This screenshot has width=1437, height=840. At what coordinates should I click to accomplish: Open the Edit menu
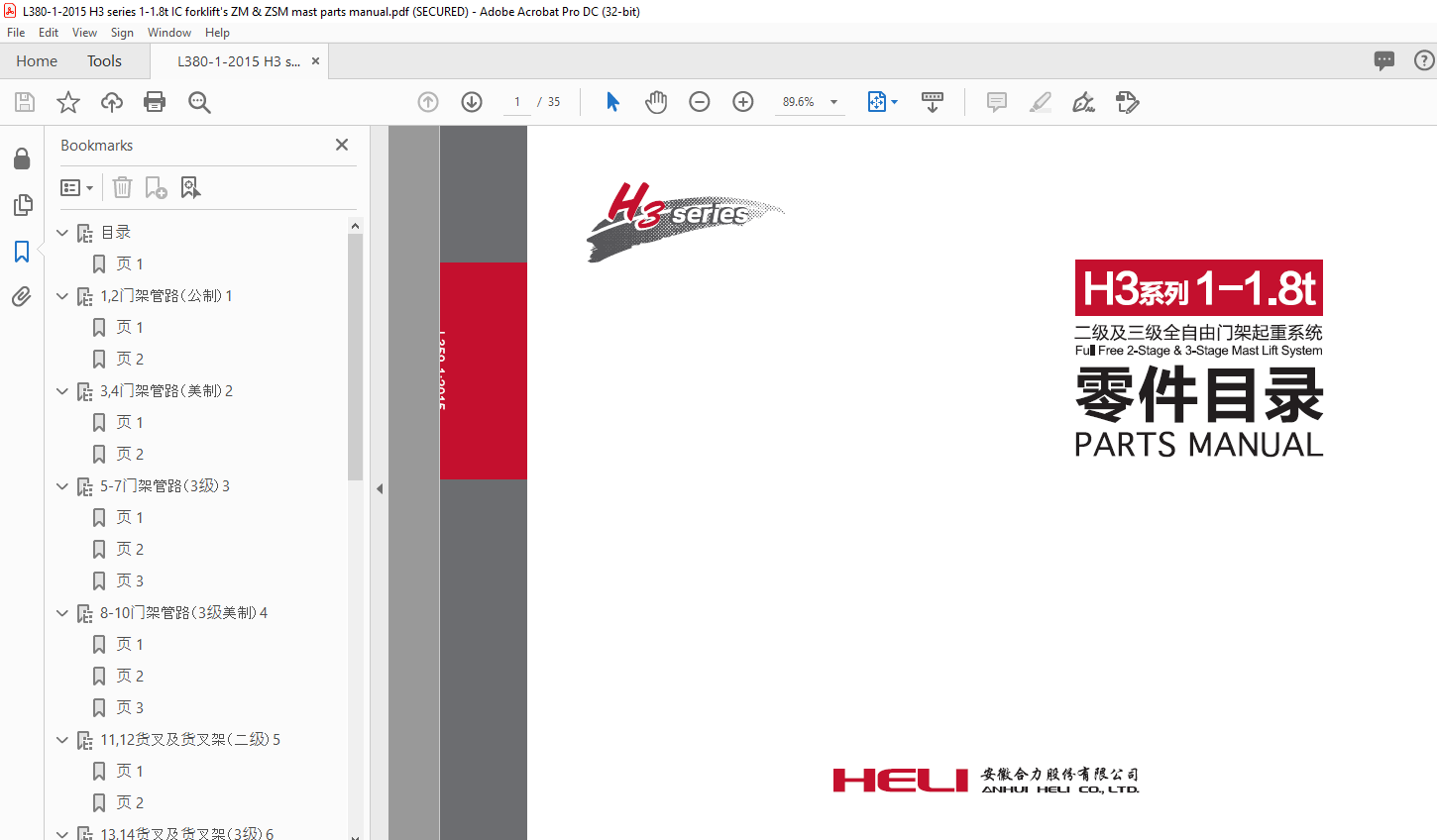[49, 33]
